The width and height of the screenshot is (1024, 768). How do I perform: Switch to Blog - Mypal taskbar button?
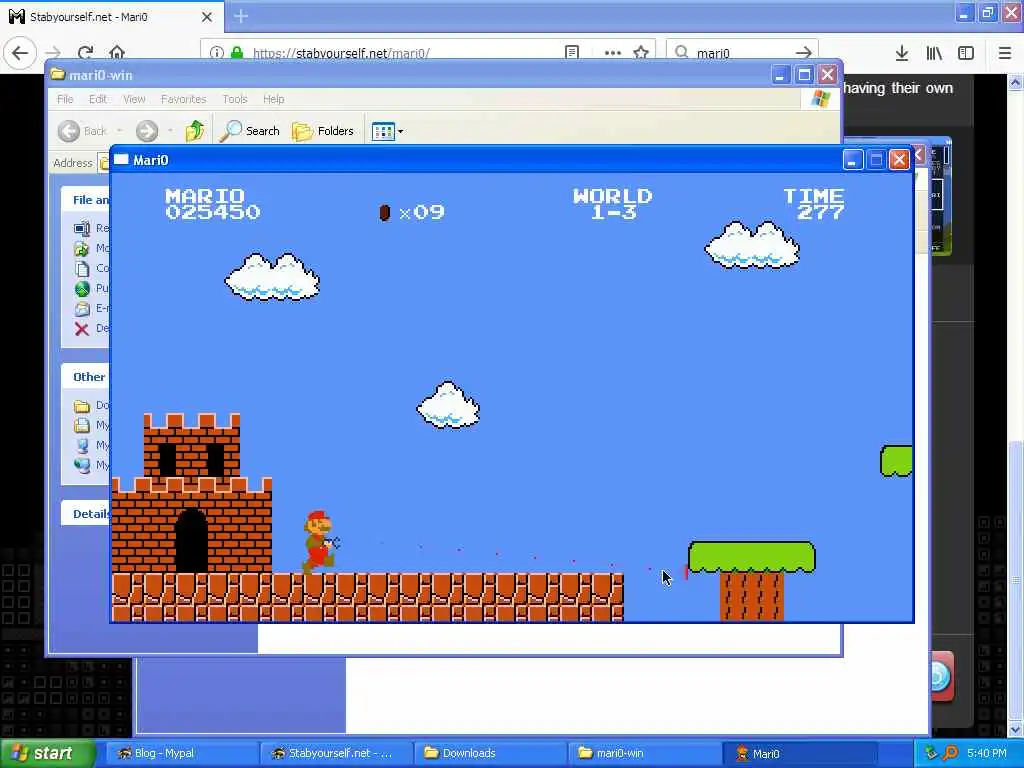180,753
